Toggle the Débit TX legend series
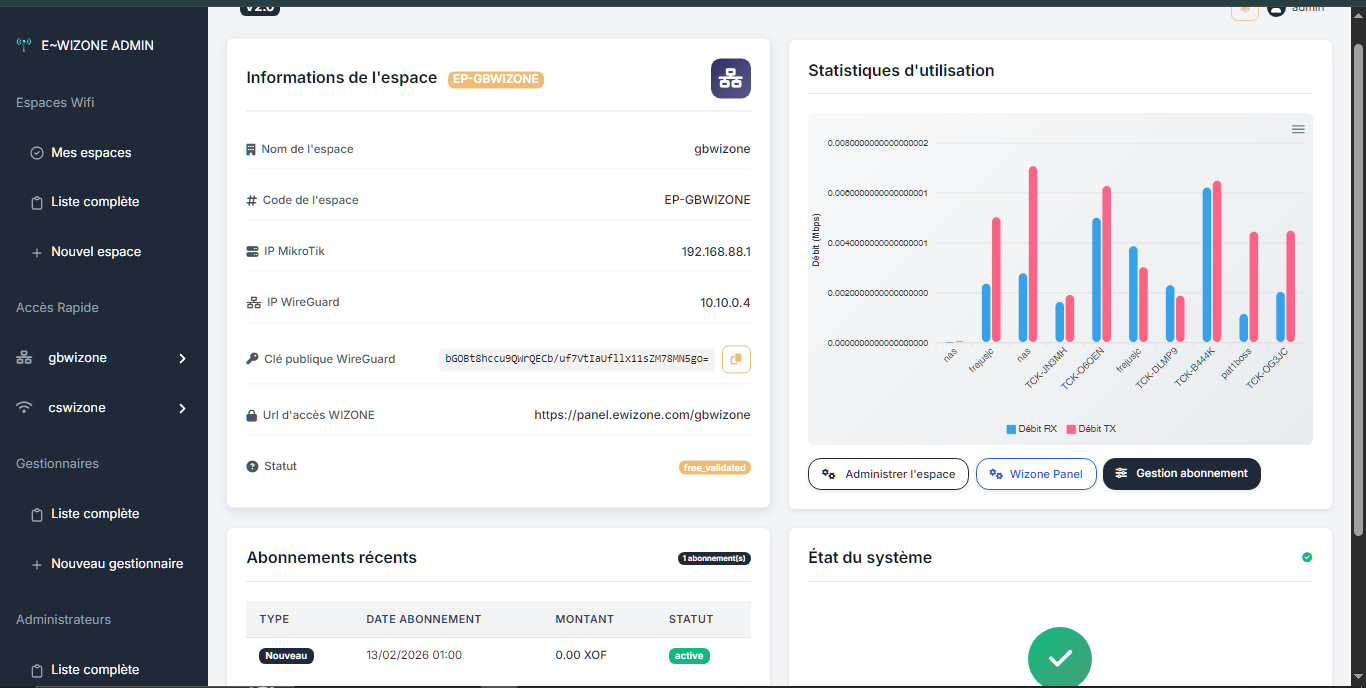The image size is (1366, 688). 1090,429
